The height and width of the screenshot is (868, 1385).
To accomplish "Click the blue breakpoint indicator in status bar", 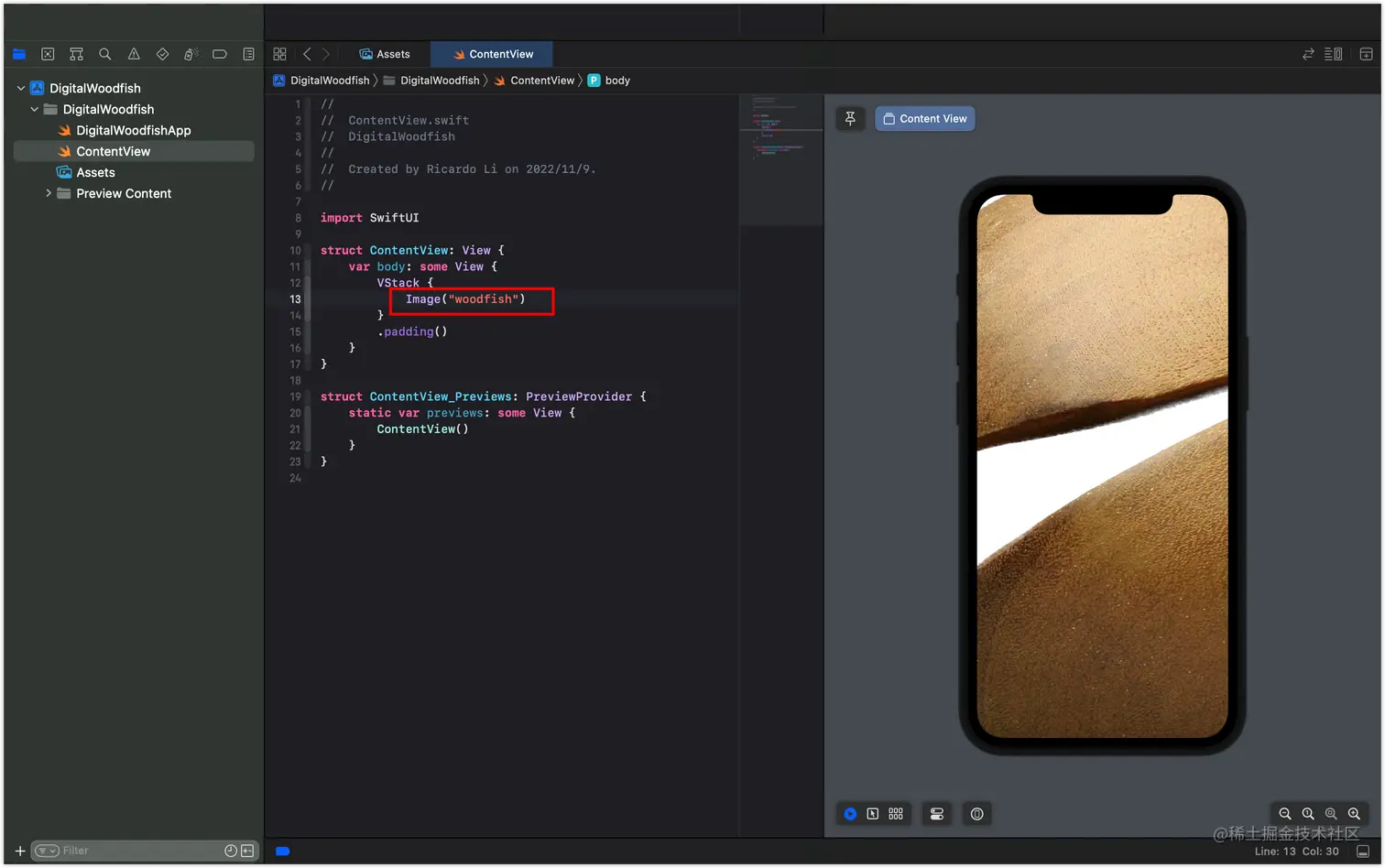I will click(283, 852).
